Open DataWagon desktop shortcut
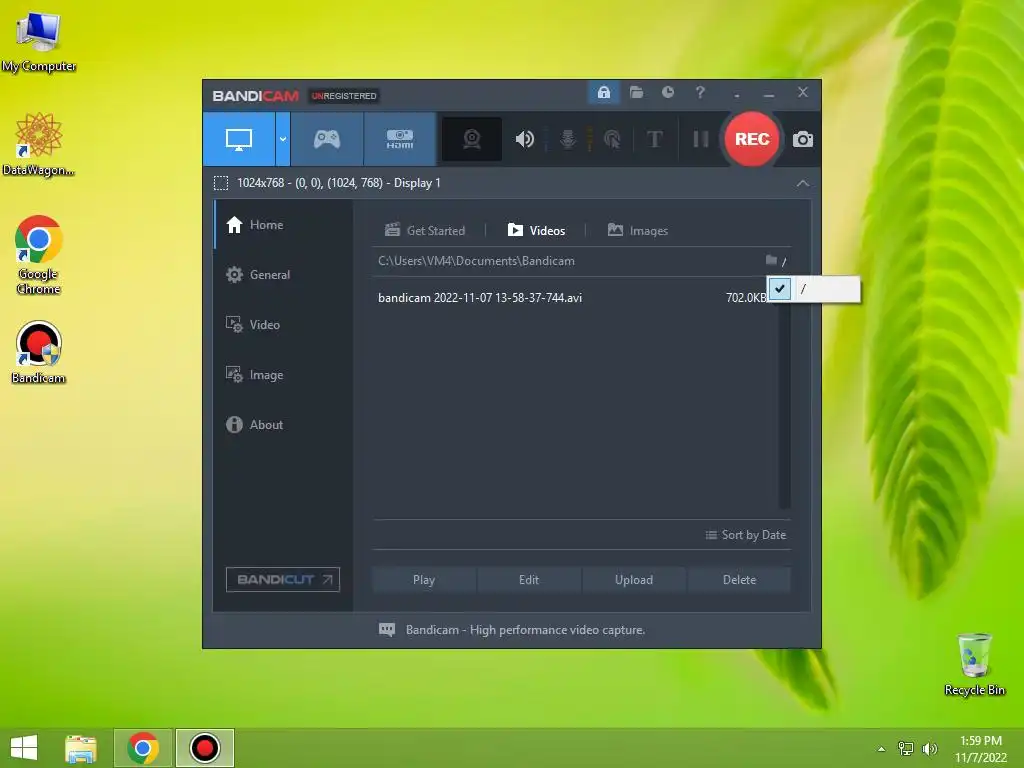The height and width of the screenshot is (768, 1024). 39,144
